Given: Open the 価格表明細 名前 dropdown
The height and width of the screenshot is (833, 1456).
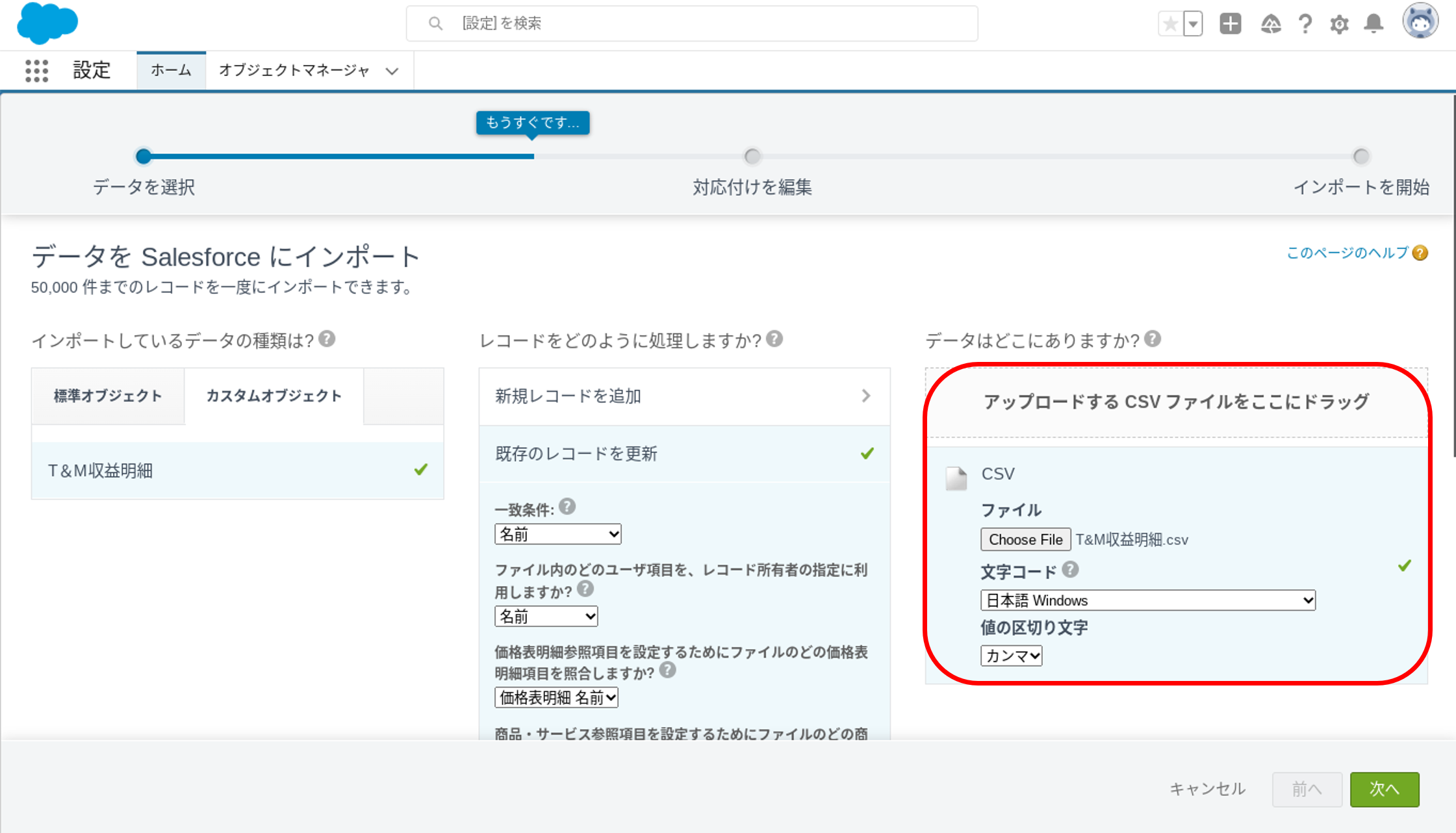Looking at the screenshot, I should pyautogui.click(x=556, y=698).
